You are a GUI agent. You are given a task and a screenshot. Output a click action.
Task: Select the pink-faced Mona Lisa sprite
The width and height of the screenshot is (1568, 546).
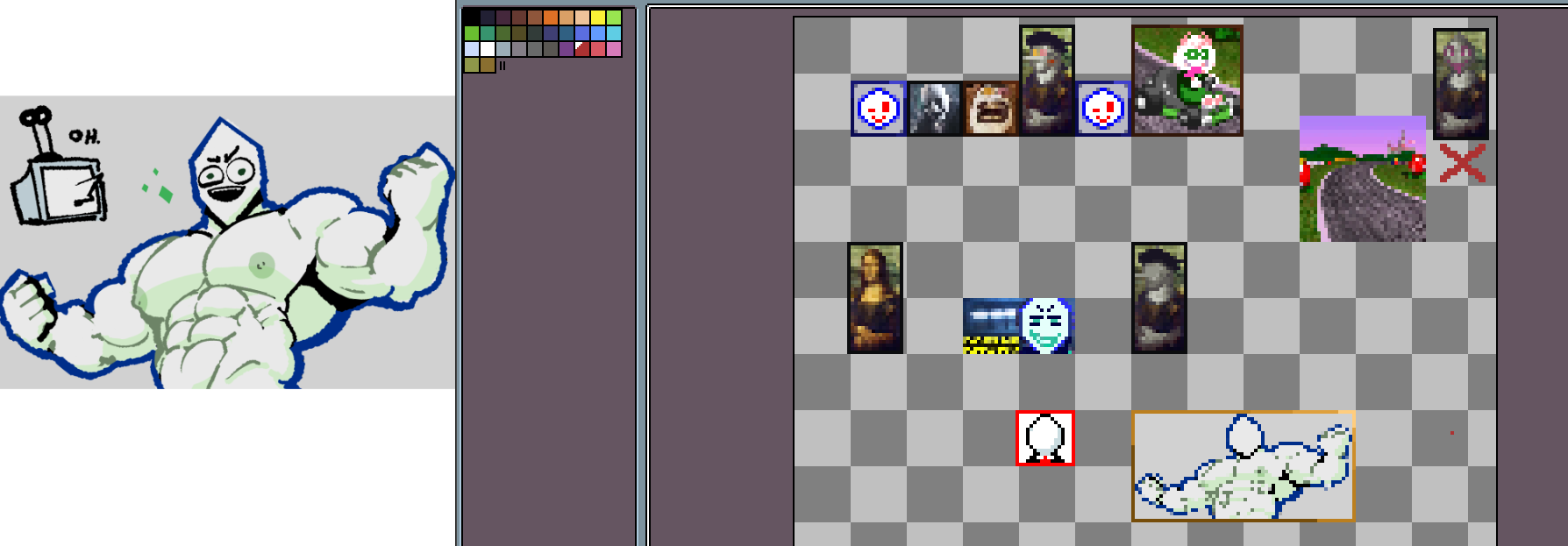point(1461,84)
